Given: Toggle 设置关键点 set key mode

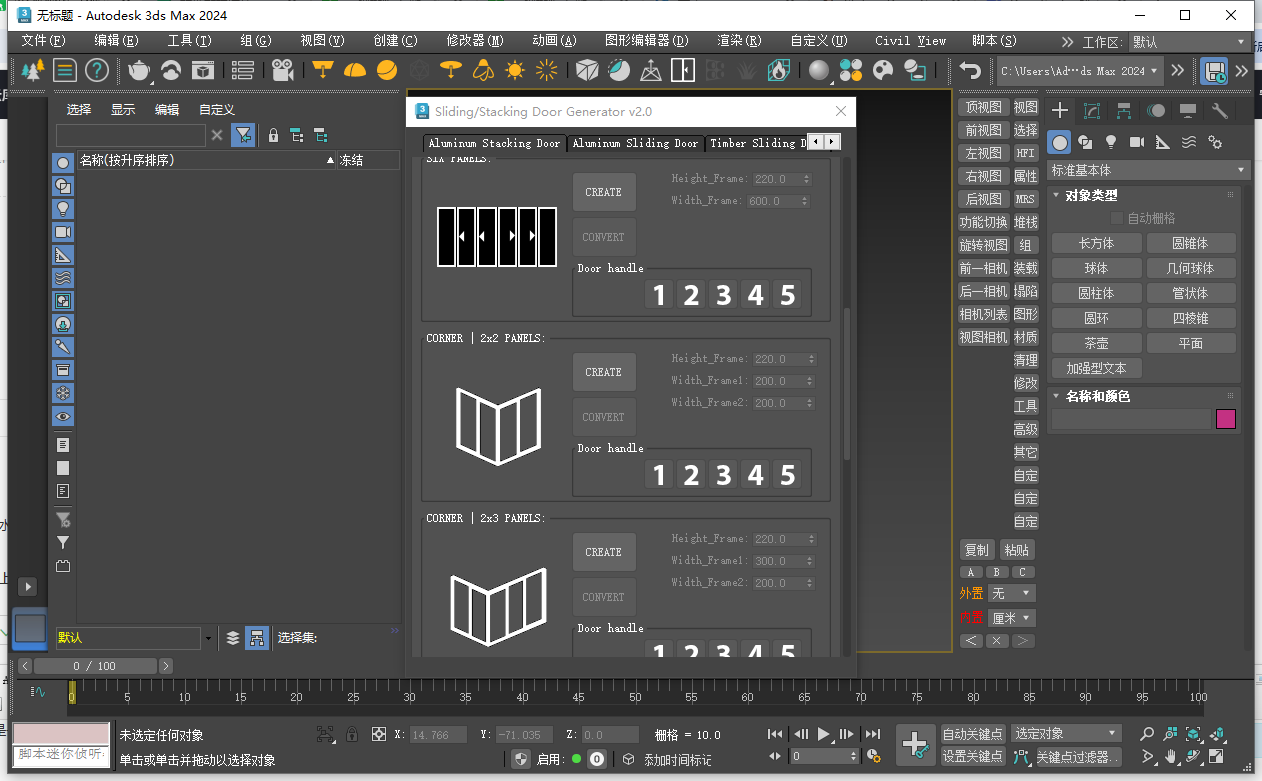Looking at the screenshot, I should pyautogui.click(x=973, y=757).
